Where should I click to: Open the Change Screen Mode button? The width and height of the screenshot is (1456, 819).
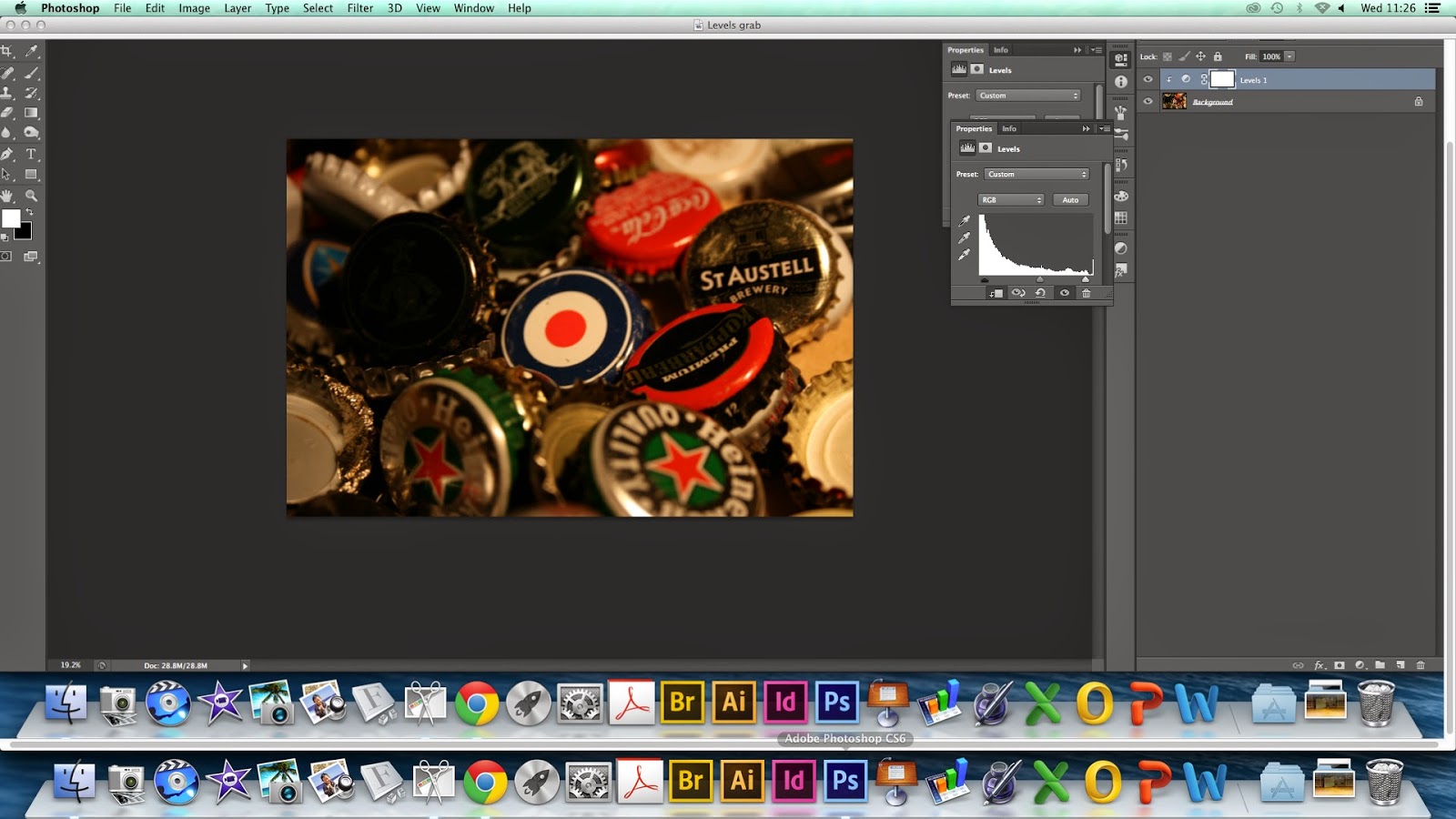click(31, 257)
